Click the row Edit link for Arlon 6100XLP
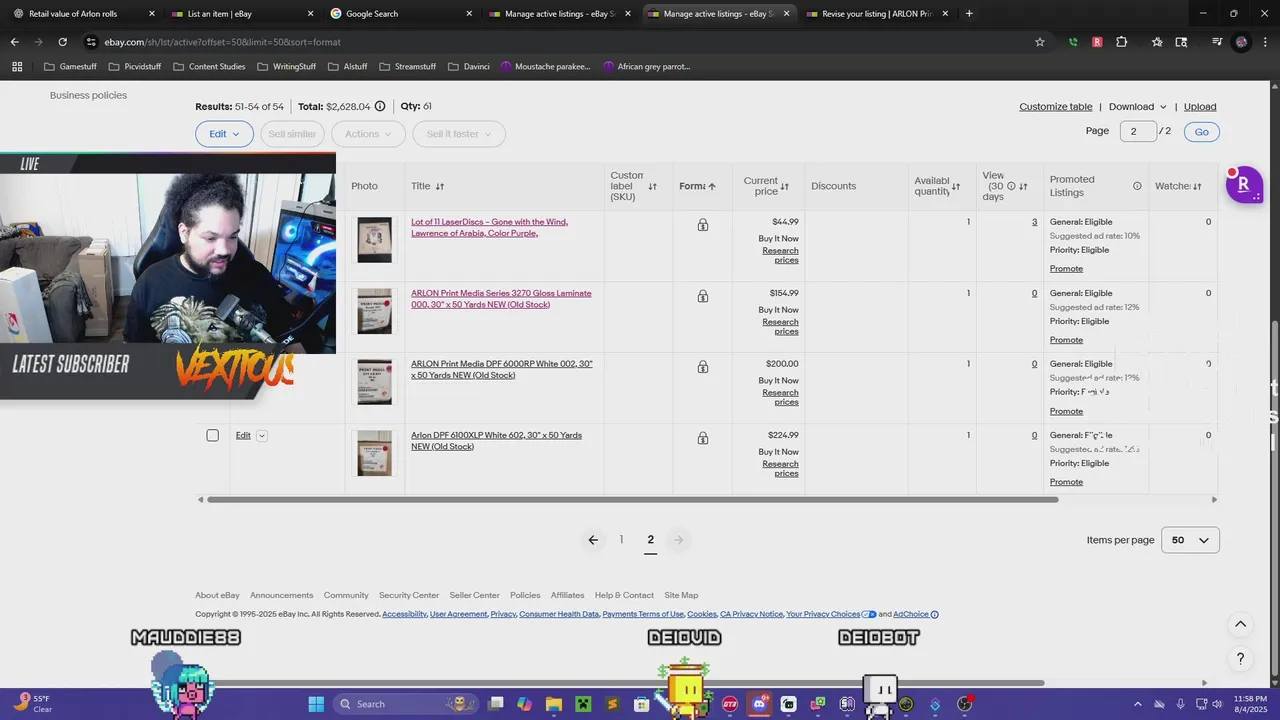This screenshot has width=1280, height=720. point(243,435)
